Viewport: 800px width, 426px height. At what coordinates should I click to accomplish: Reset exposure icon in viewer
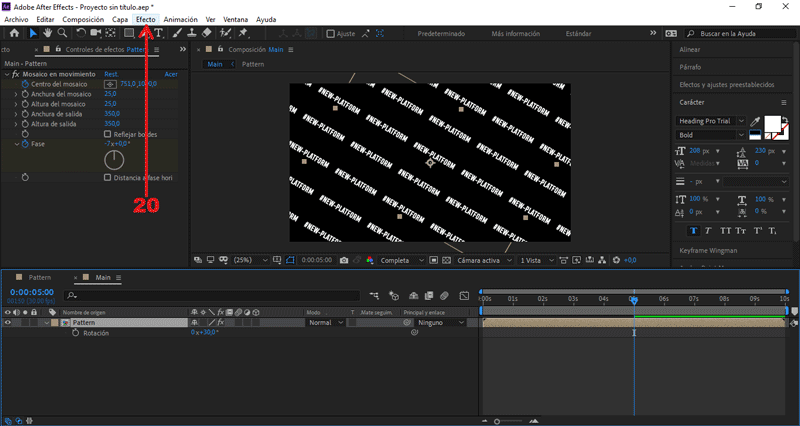pyautogui.click(x=616, y=260)
